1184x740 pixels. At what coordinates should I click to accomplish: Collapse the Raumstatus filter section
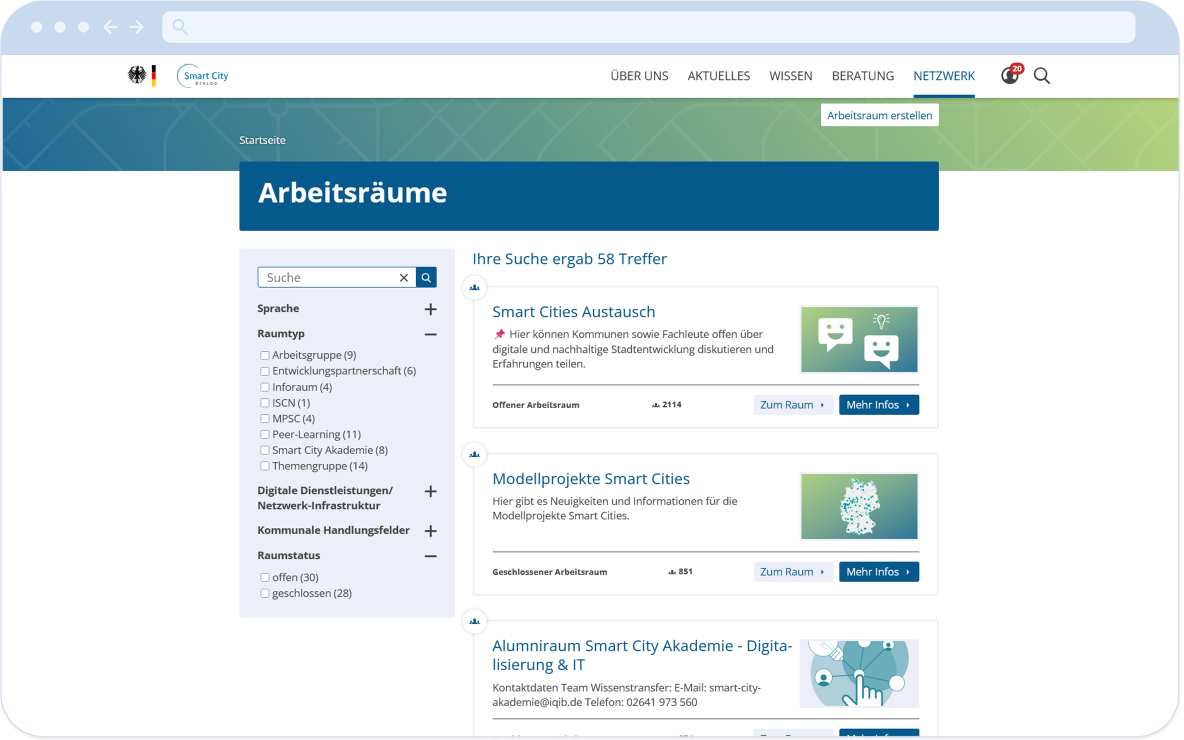click(430, 557)
